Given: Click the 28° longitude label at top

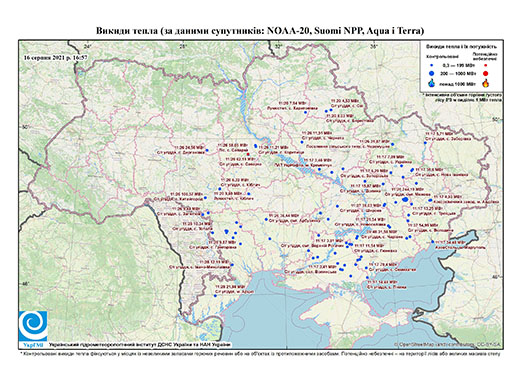Looking at the screenshot, I should pos(183,46).
